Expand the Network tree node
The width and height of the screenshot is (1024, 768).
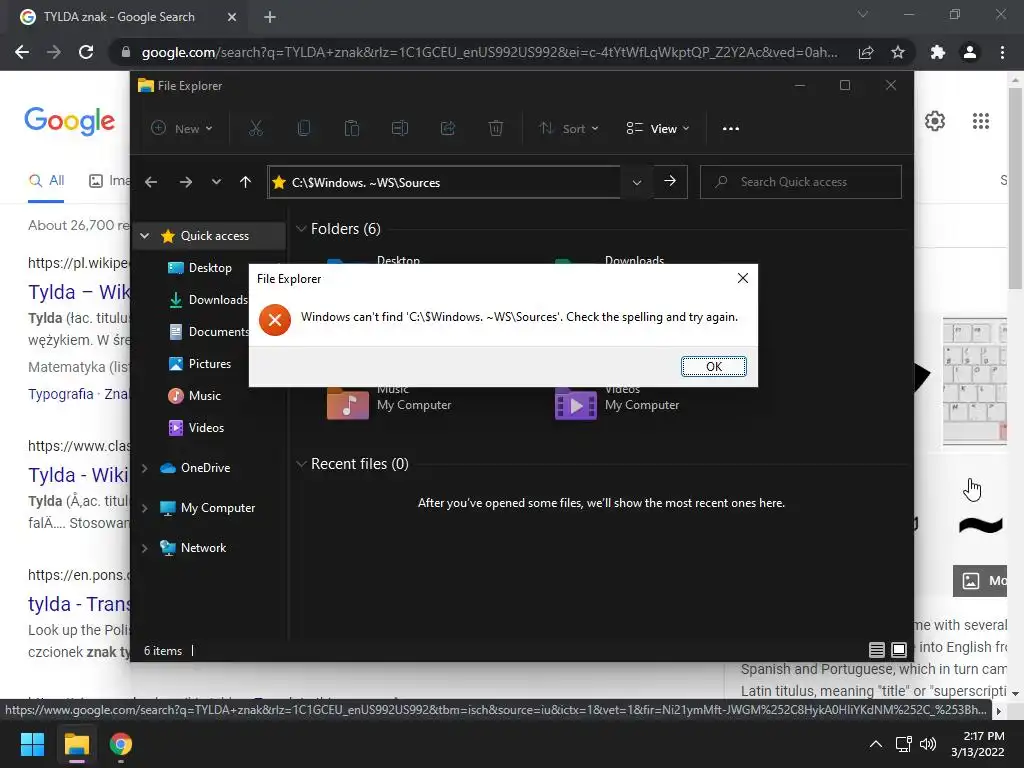(x=145, y=548)
